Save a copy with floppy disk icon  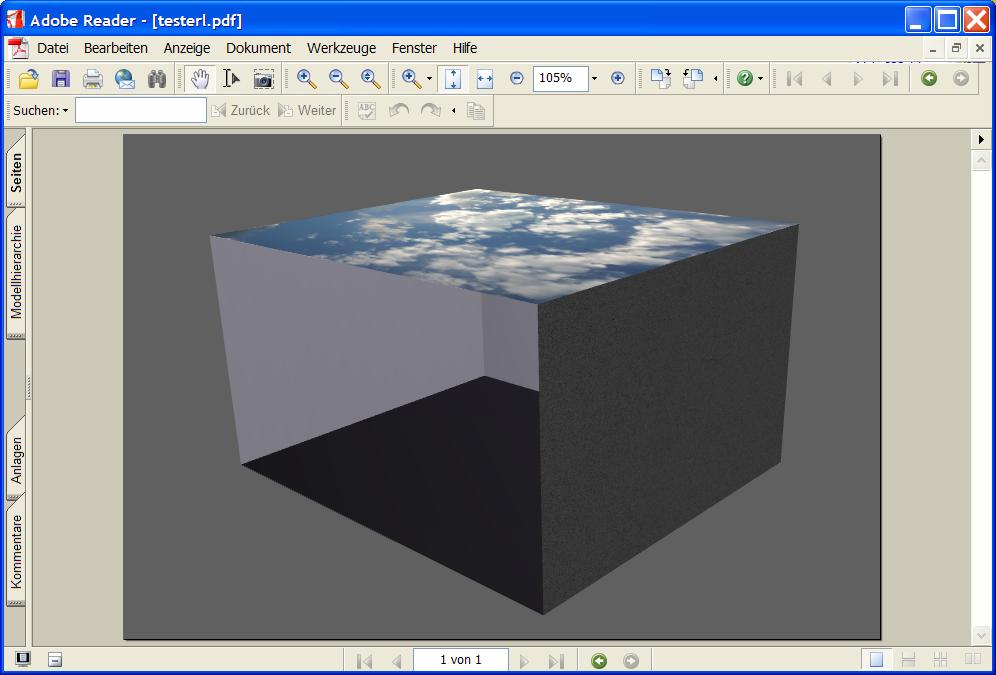[61, 79]
